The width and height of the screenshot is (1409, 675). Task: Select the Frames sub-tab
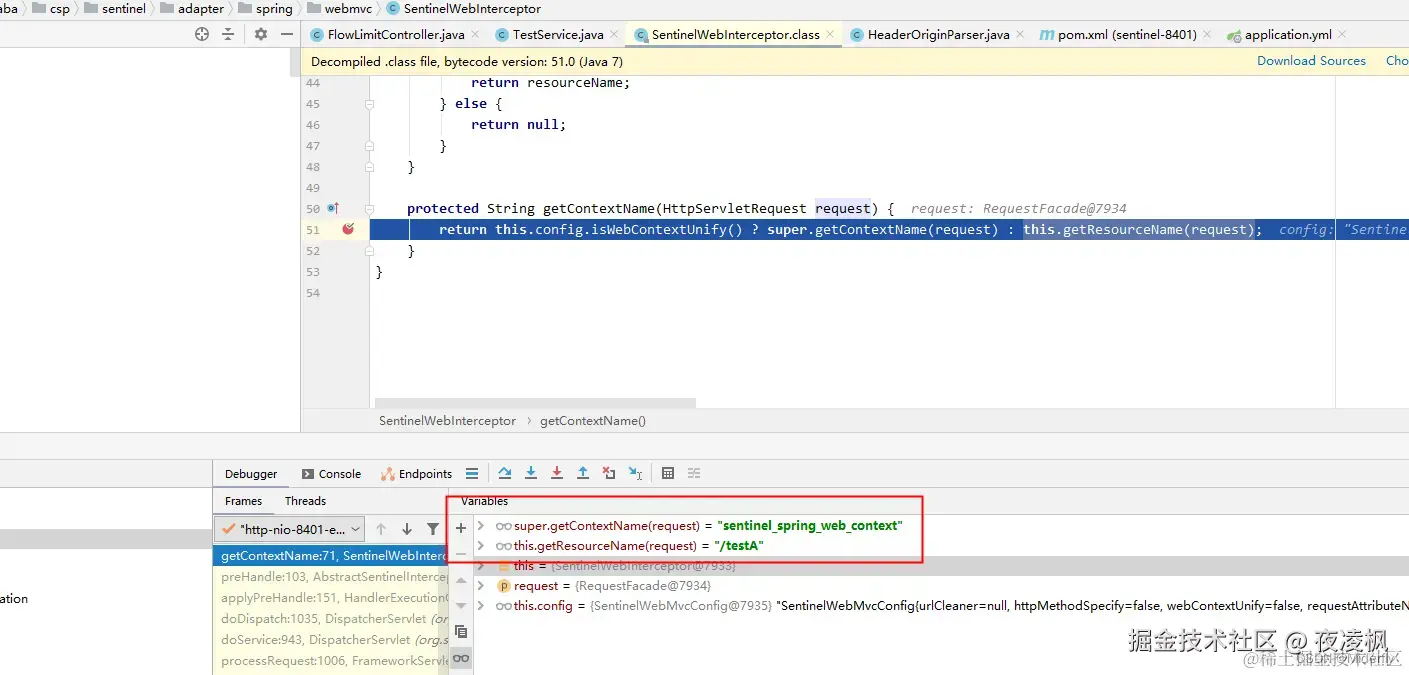tap(243, 501)
